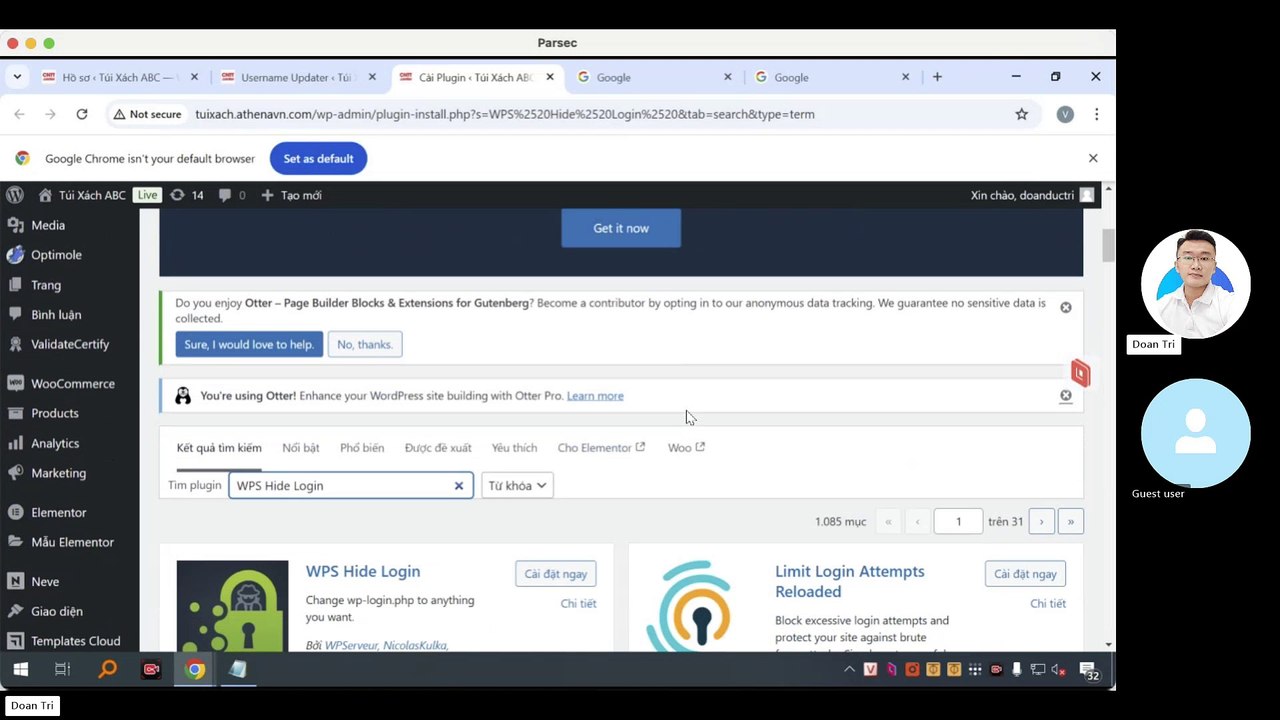1280x720 pixels.
Task: Open Mẫu Elementor in the sidebar
Action: point(70,542)
